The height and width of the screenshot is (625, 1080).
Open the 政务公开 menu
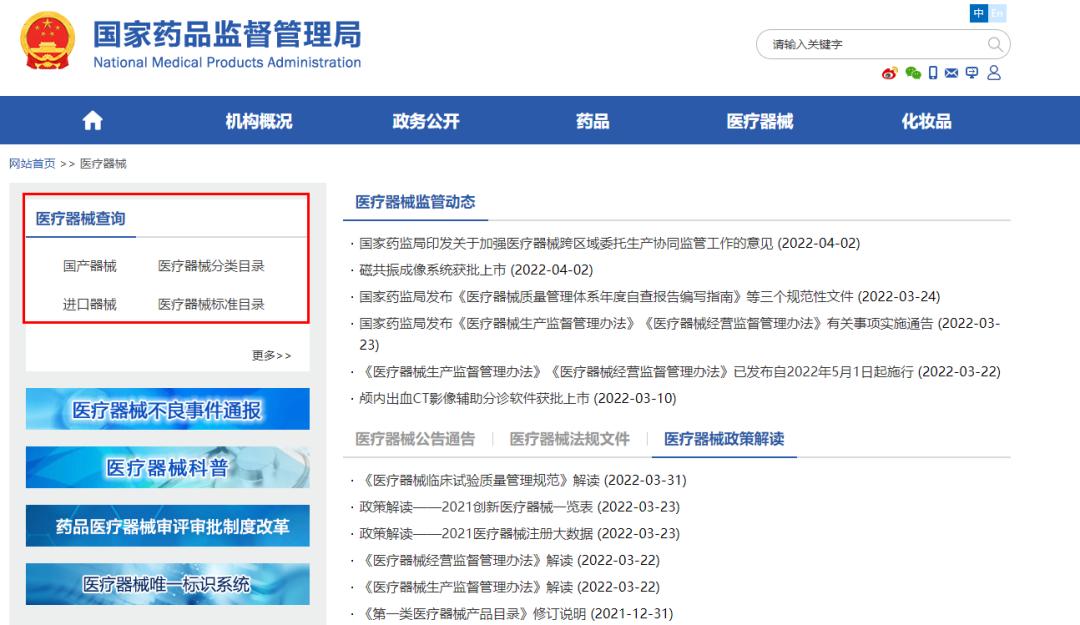[x=426, y=121]
